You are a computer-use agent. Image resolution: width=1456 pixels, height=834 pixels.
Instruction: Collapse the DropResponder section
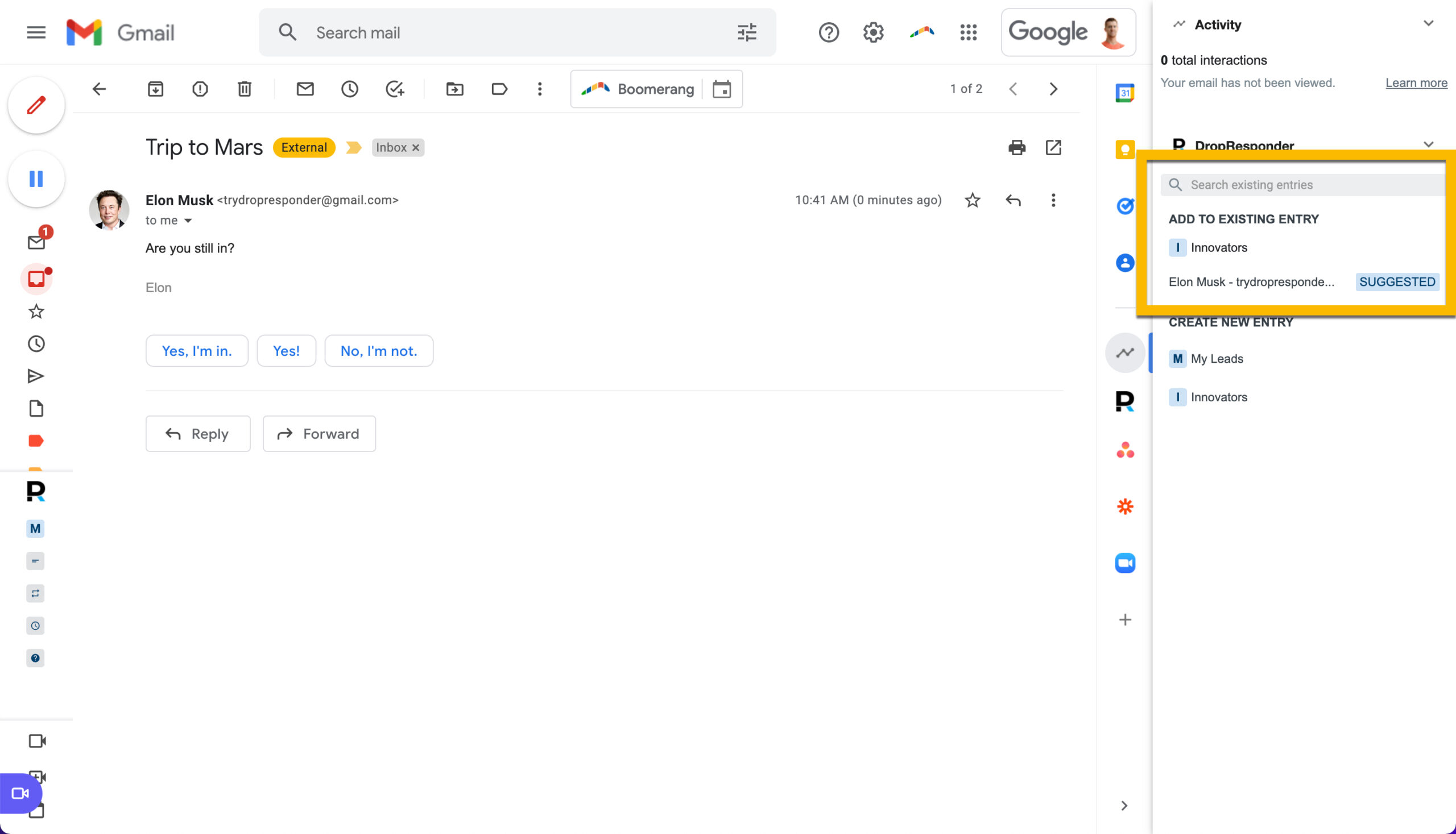point(1428,144)
